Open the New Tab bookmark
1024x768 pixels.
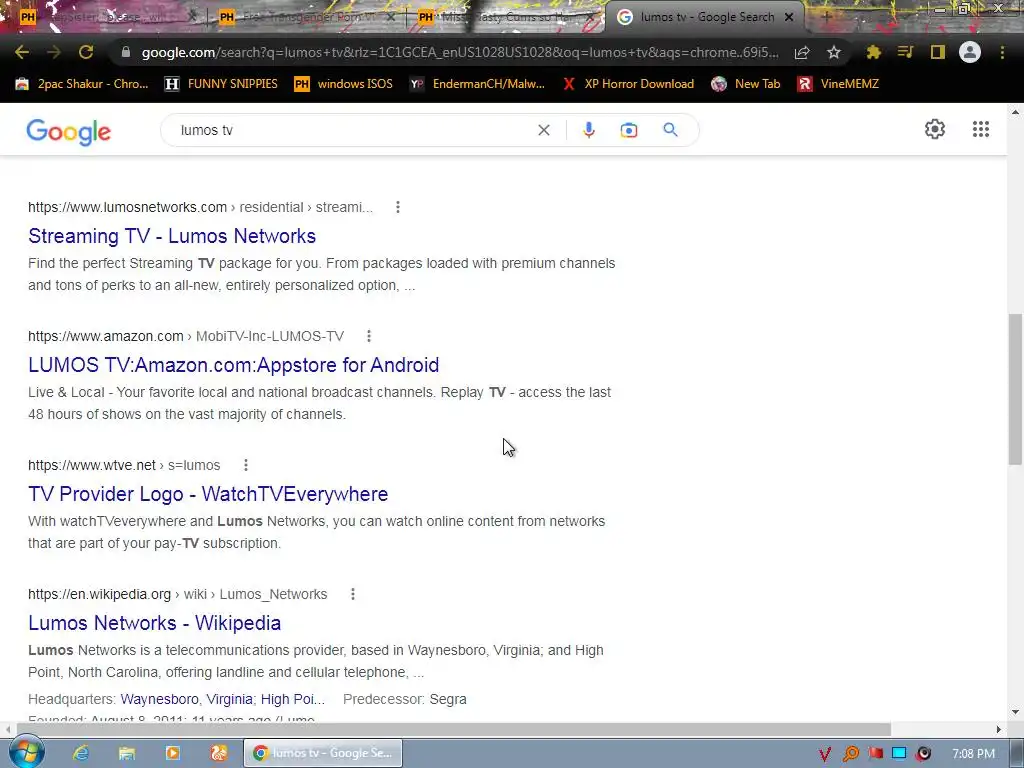pos(746,84)
